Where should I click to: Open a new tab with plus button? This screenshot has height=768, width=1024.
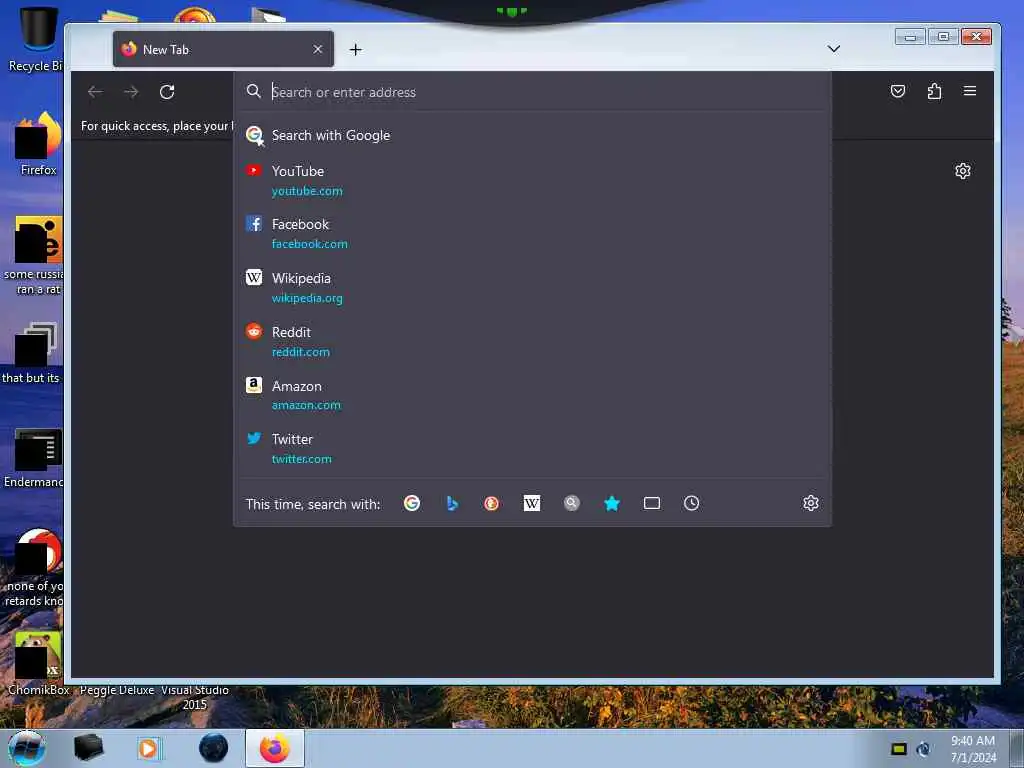(x=355, y=50)
